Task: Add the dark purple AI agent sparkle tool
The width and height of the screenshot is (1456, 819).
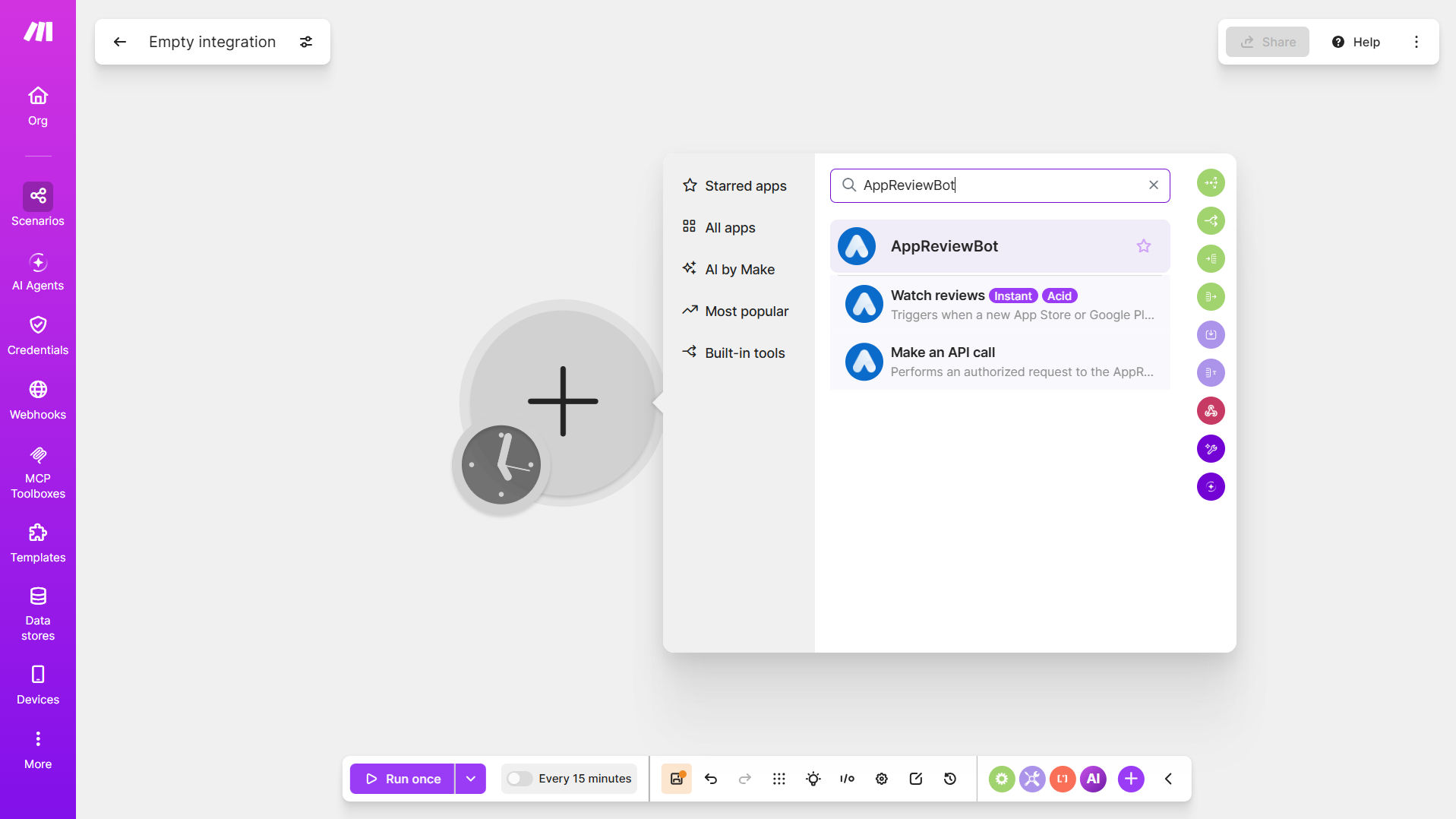Action: tap(1211, 487)
